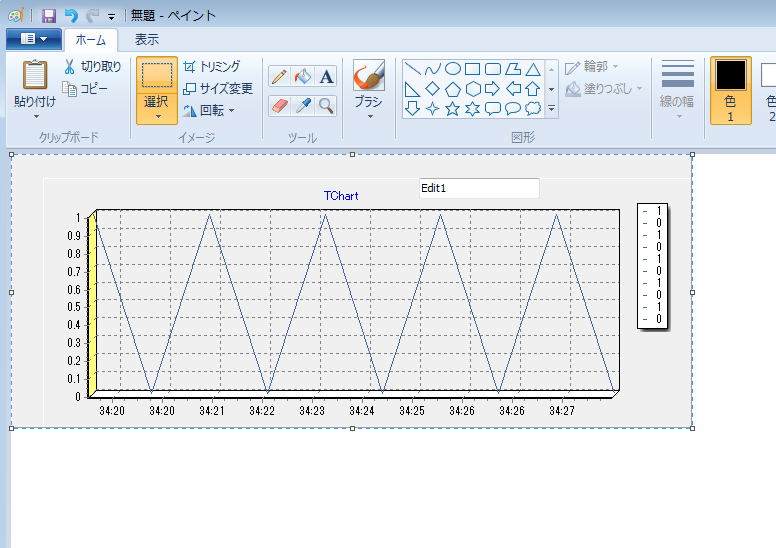The width and height of the screenshot is (776, 548).
Task: Click 切り取り cut button
Action: pos(93,66)
